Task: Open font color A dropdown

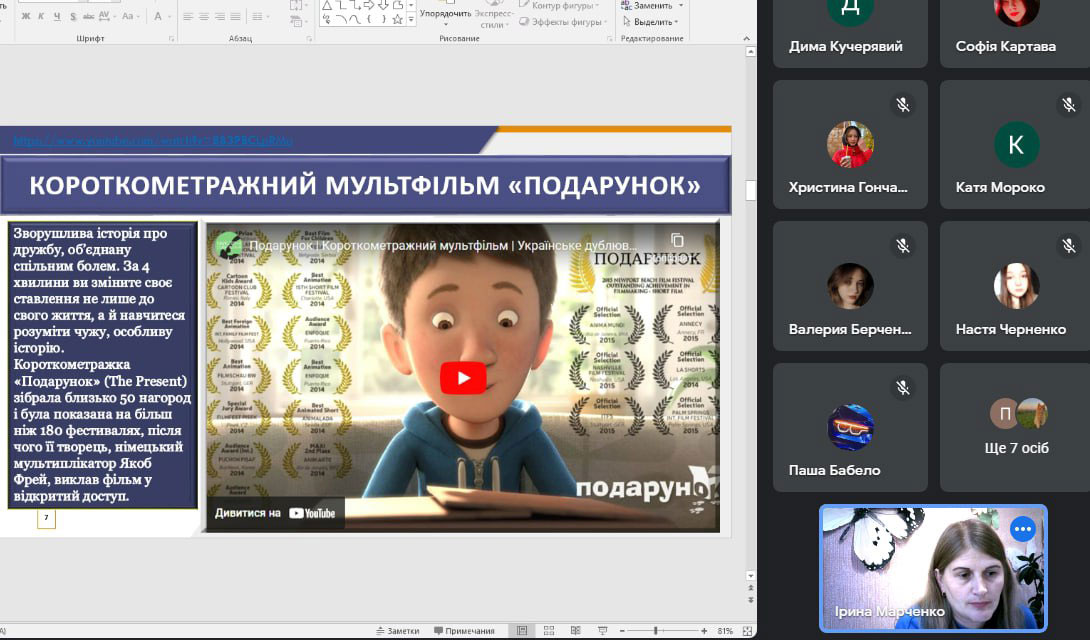Action: tap(161, 16)
